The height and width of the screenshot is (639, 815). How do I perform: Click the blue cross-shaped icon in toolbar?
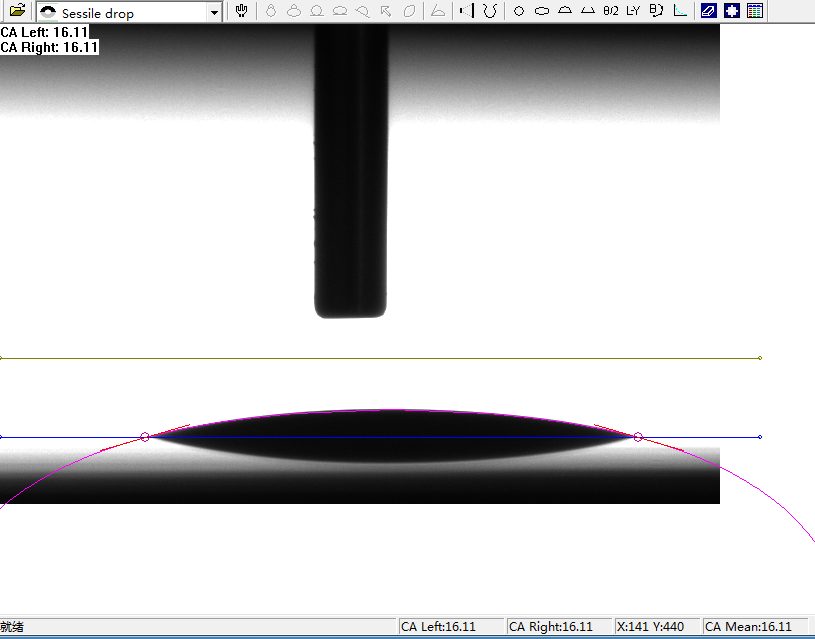coord(732,11)
